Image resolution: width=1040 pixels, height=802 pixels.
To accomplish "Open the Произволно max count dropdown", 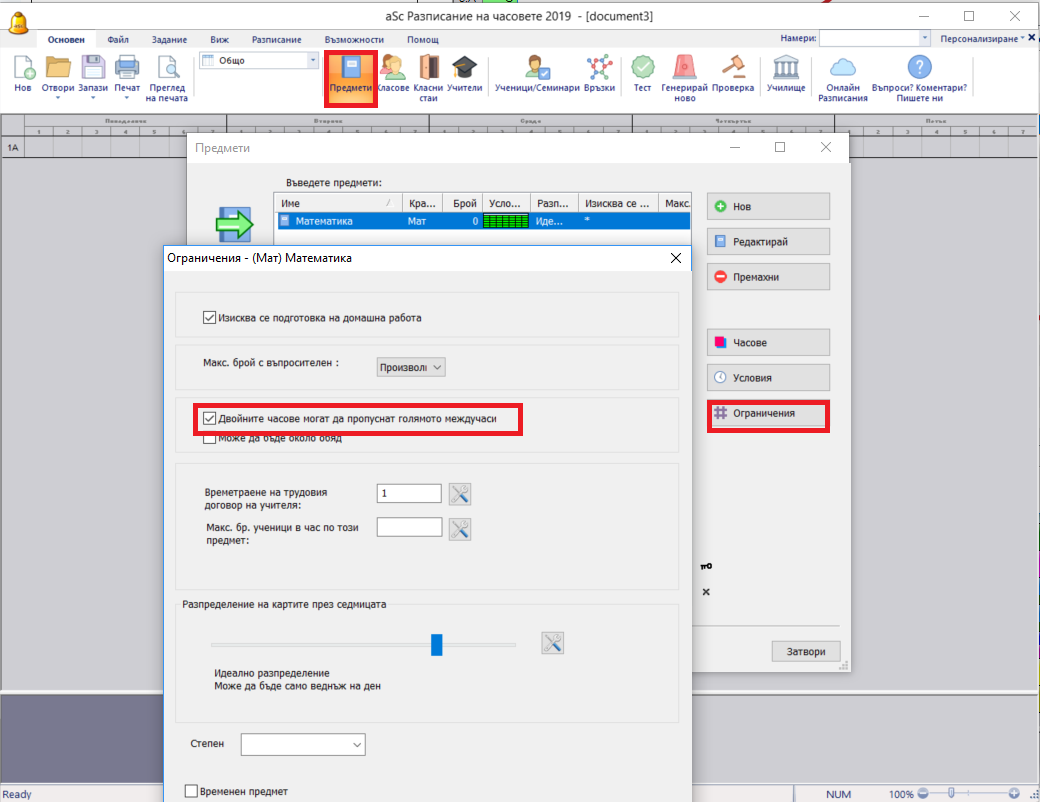I will (x=411, y=367).
